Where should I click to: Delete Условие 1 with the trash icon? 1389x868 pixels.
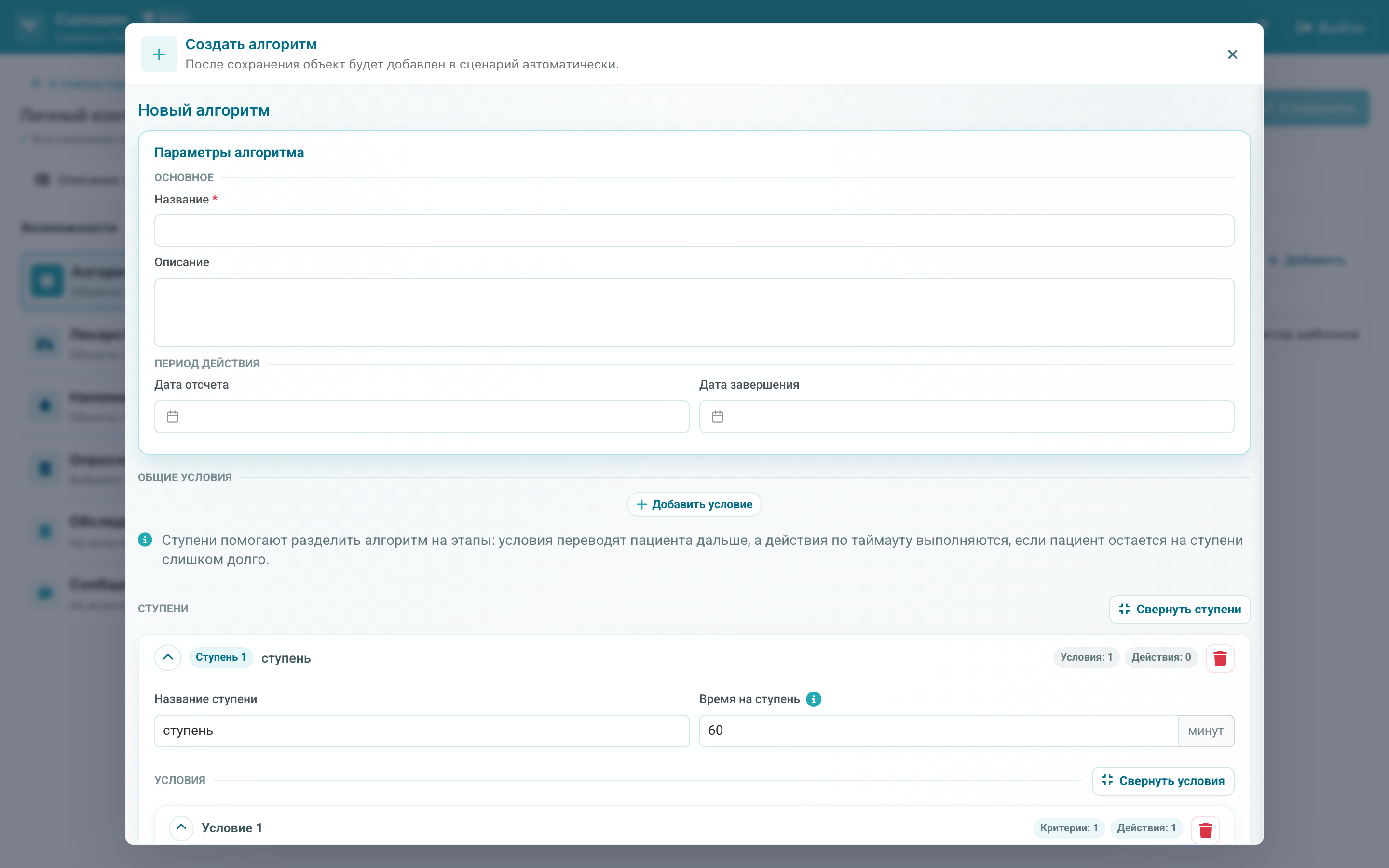(x=1205, y=829)
